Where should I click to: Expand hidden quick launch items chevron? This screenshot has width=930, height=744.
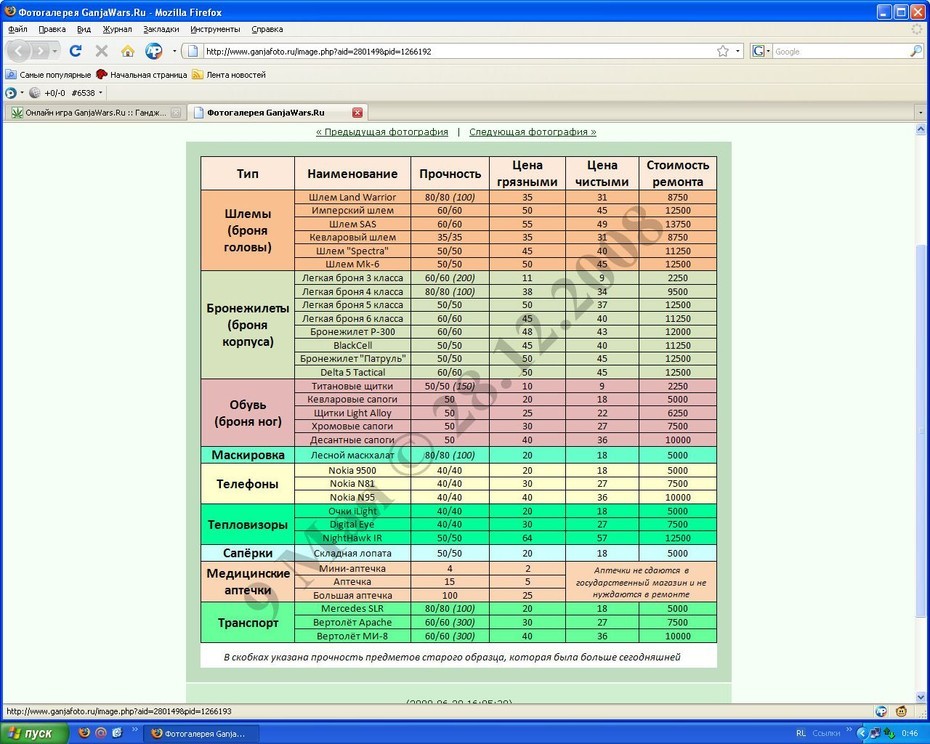pyautogui.click(x=134, y=730)
